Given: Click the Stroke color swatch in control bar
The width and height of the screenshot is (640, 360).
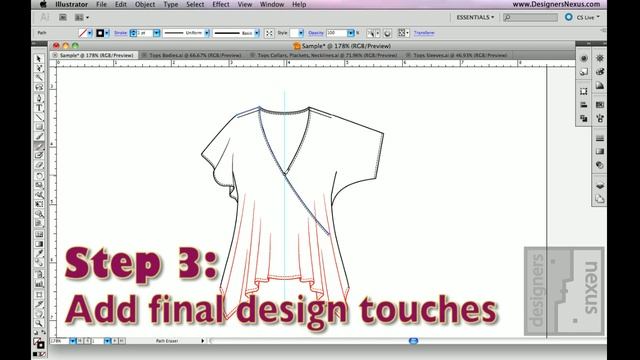Looking at the screenshot, I should click(x=100, y=33).
